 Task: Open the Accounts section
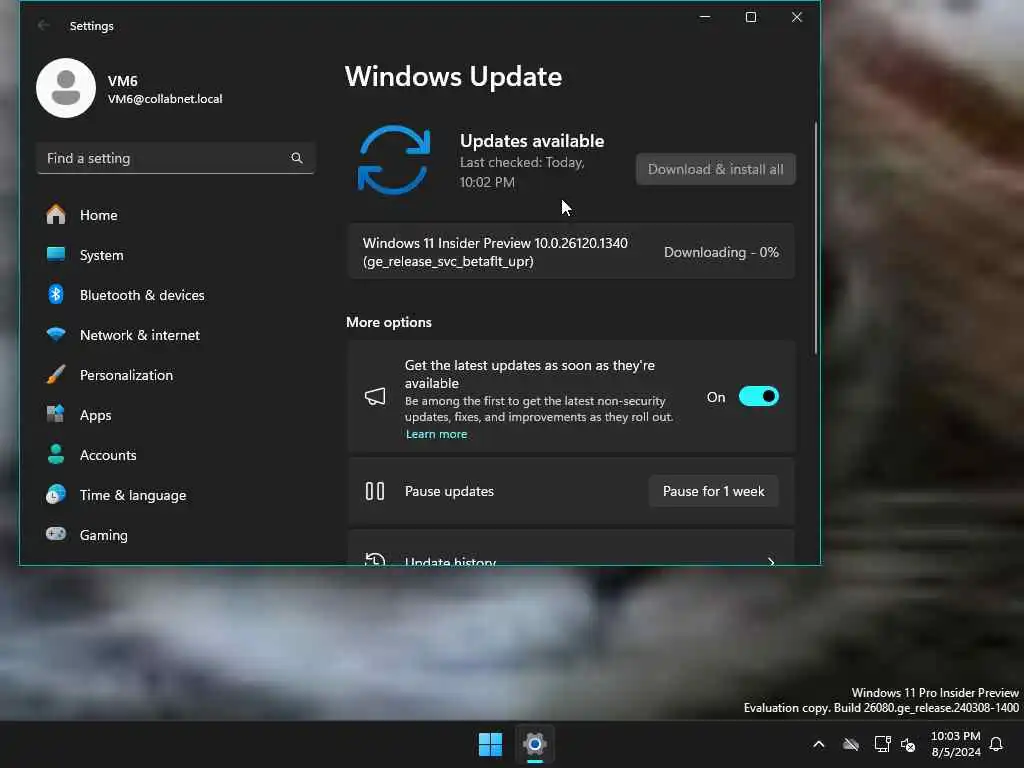click(175, 455)
